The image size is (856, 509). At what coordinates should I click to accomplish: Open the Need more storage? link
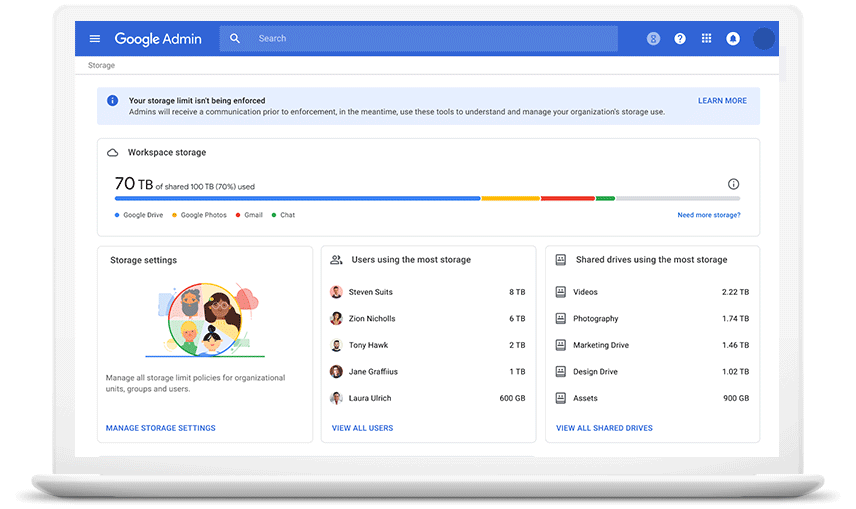[x=709, y=215]
